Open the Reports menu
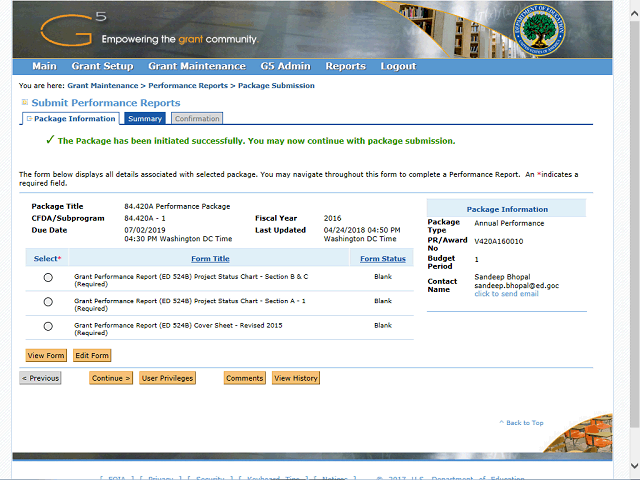The width and height of the screenshot is (640, 480). [345, 66]
